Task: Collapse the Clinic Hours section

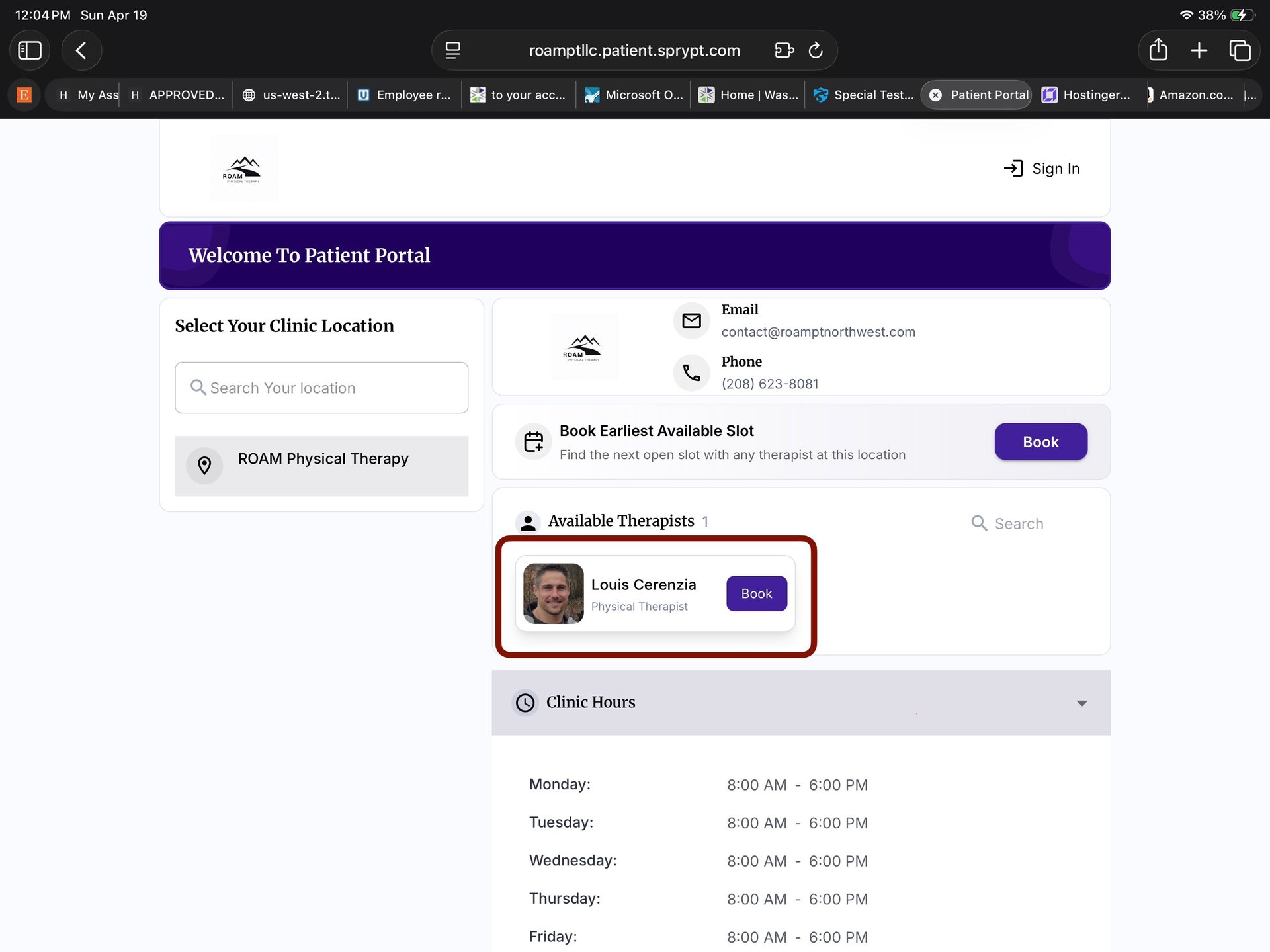Action: [590, 703]
